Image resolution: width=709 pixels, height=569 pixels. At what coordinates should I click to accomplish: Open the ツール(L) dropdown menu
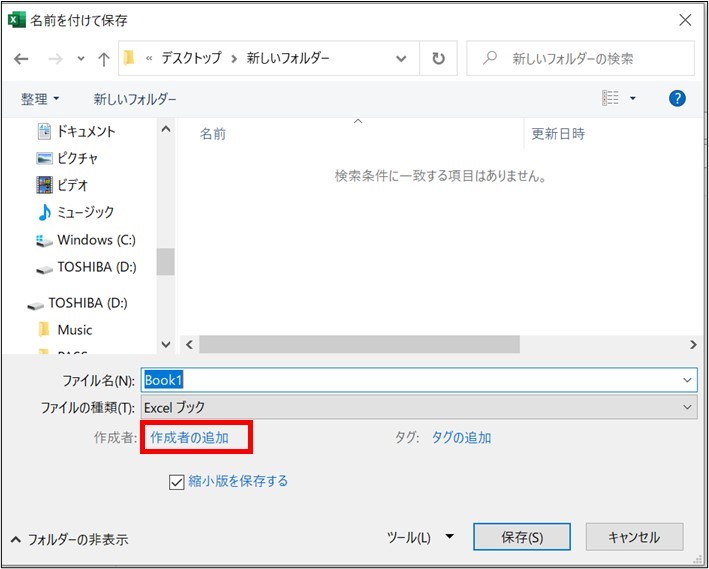tap(420, 537)
